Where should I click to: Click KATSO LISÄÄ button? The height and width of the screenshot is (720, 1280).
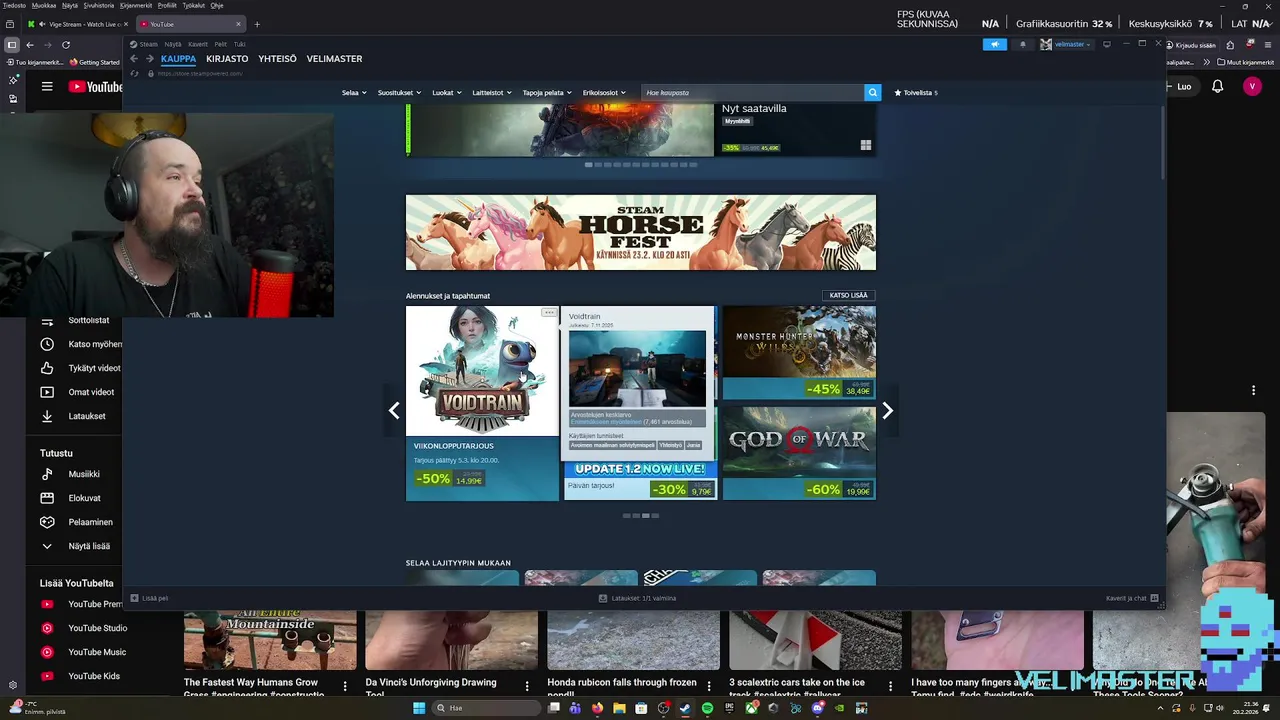pos(849,295)
